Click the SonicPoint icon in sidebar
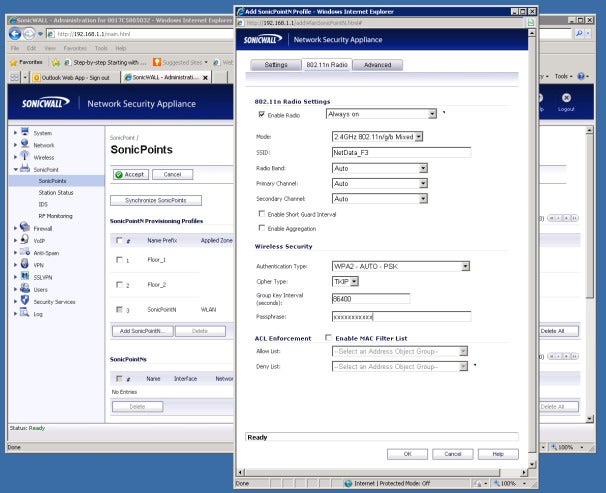This screenshot has width=606, height=493. point(25,168)
